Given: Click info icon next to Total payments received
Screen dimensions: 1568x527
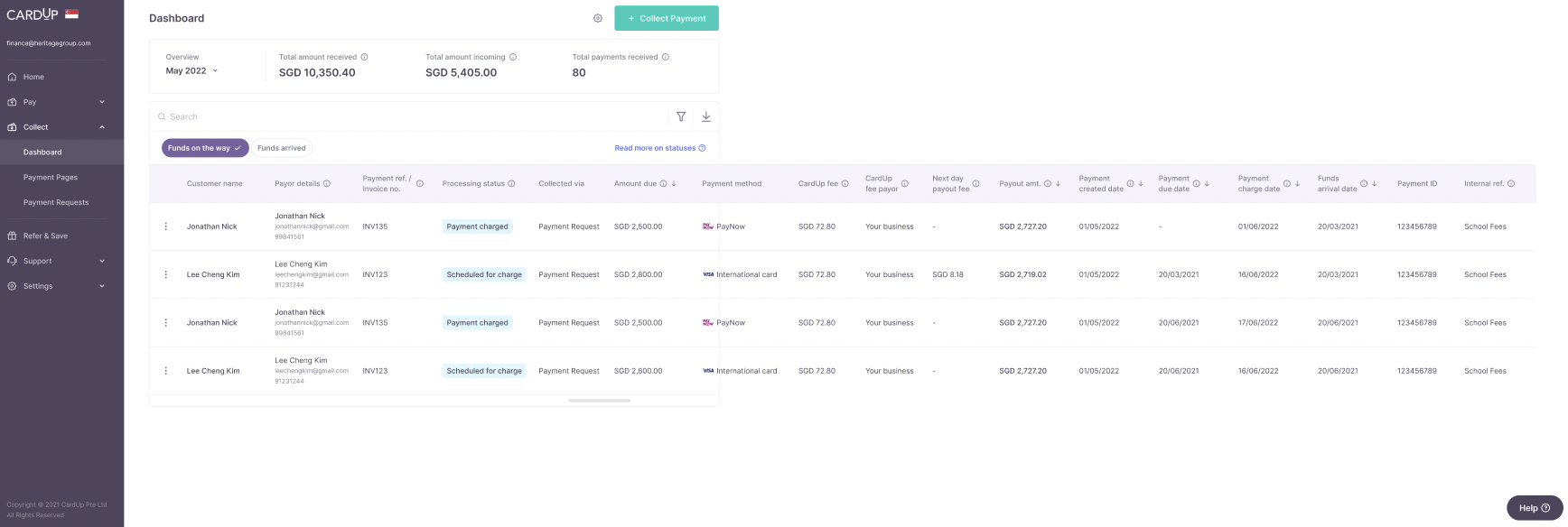Looking at the screenshot, I should coord(666,57).
